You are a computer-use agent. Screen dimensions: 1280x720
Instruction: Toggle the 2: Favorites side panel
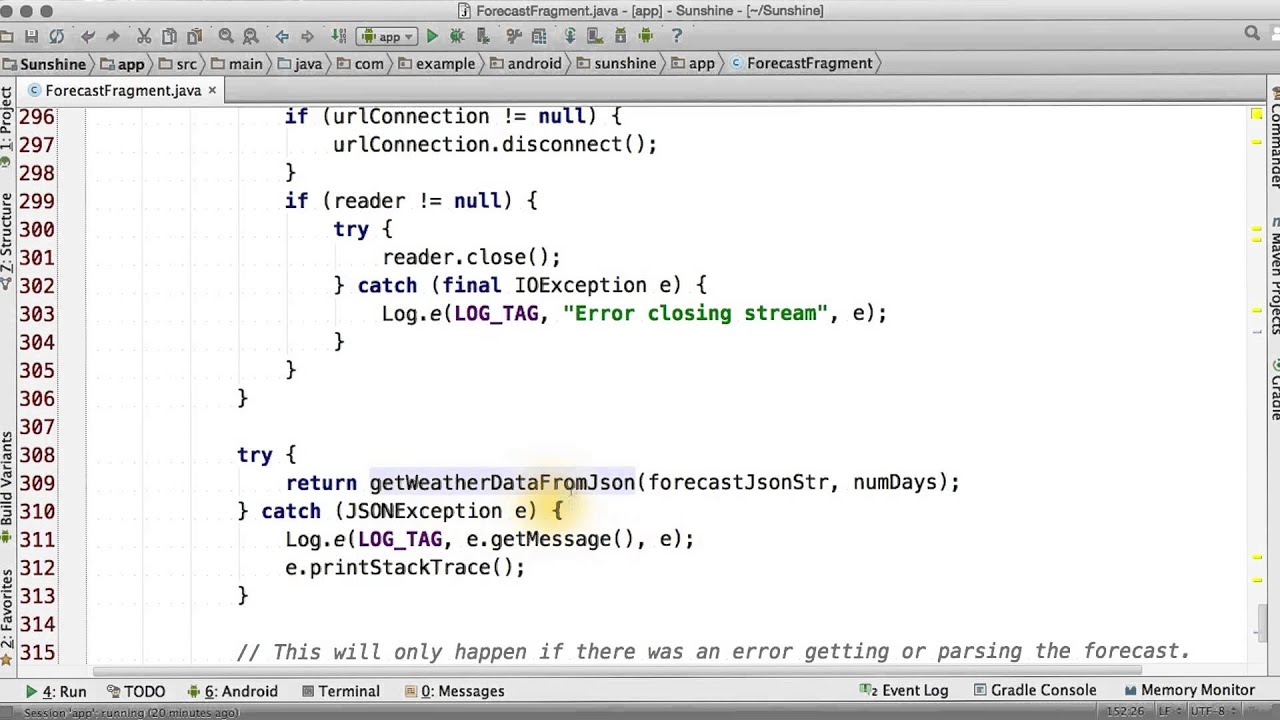click(x=7, y=618)
